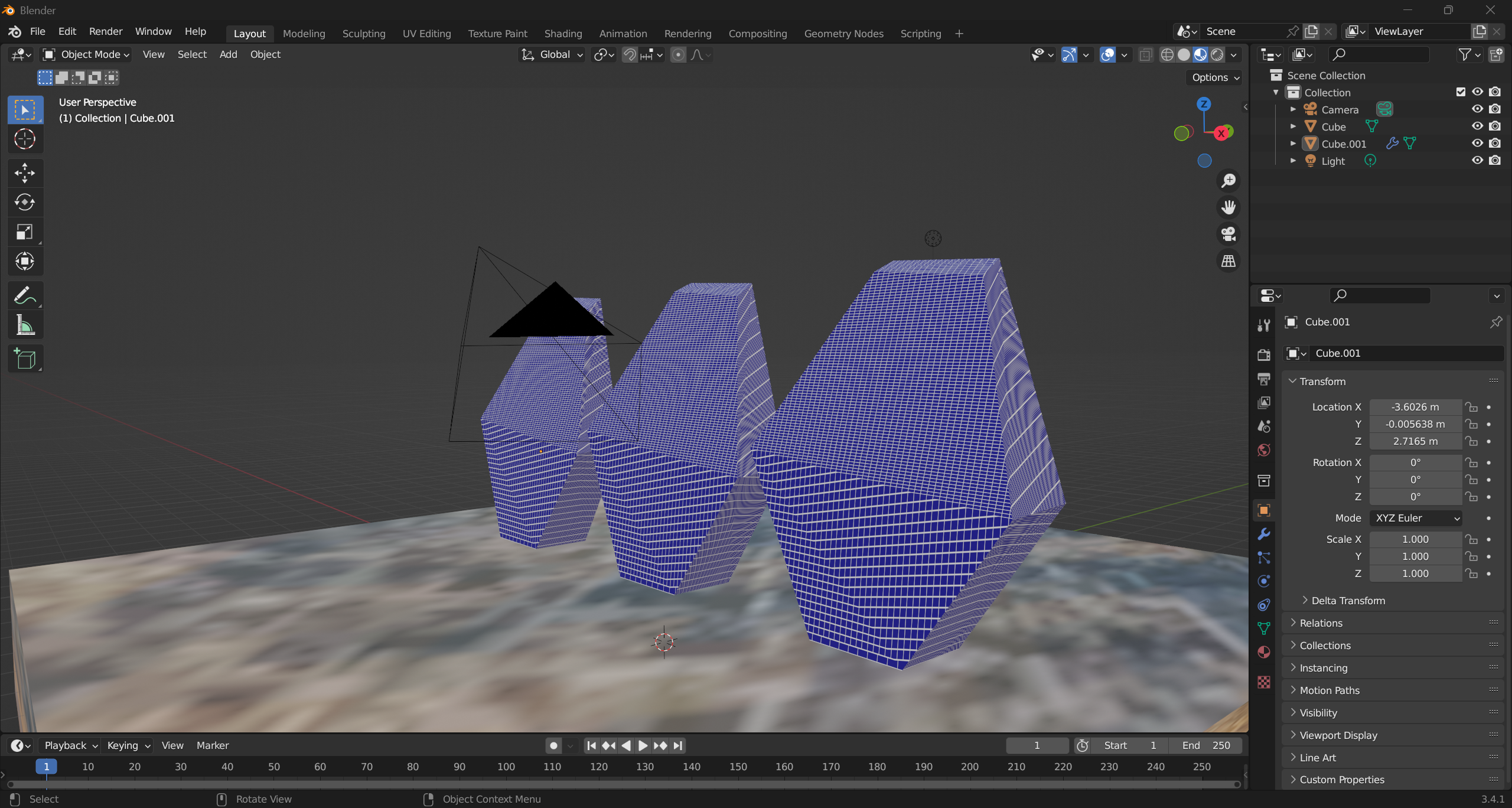Switch between perspective and orthographic view
The height and width of the screenshot is (808, 1512).
(x=1228, y=260)
